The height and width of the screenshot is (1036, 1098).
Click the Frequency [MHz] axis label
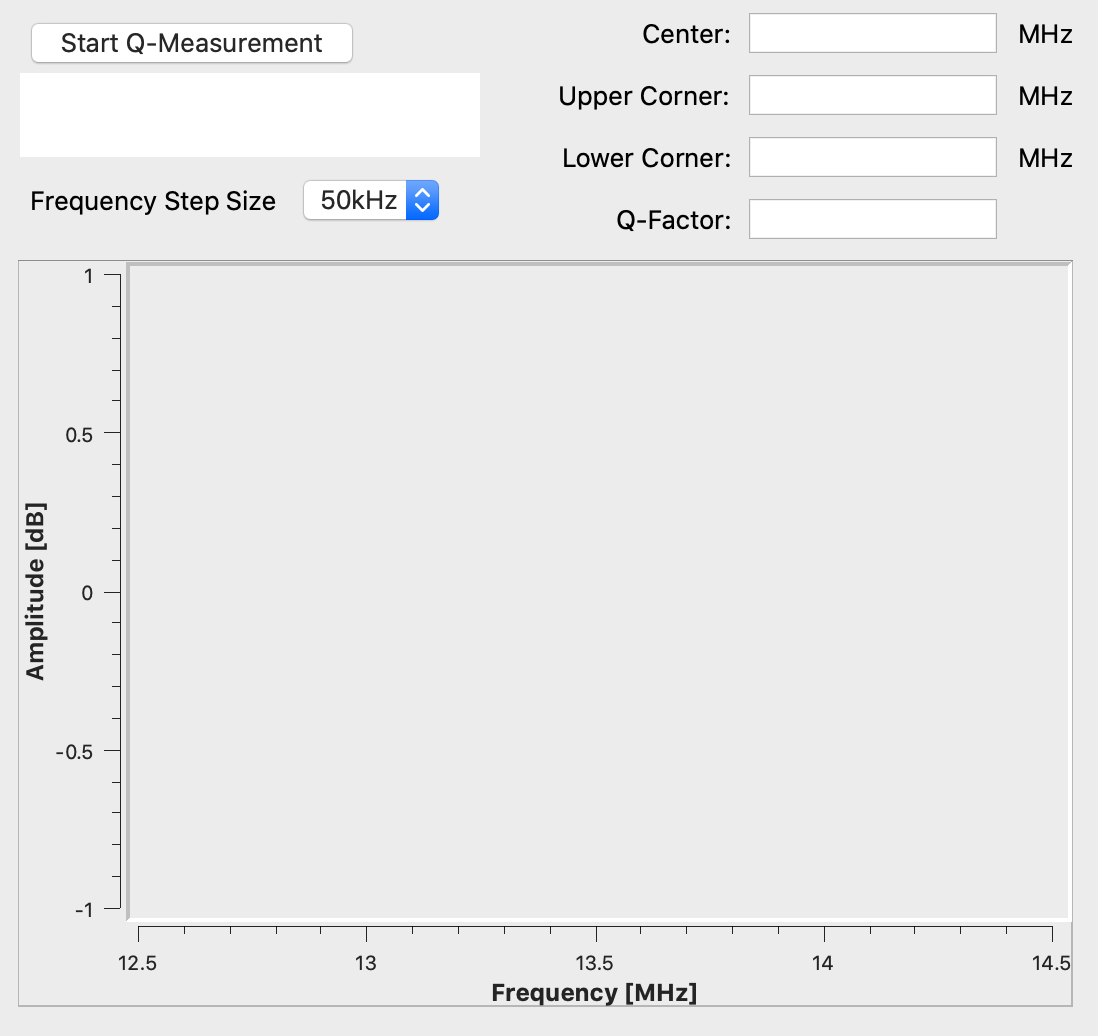[x=594, y=992]
